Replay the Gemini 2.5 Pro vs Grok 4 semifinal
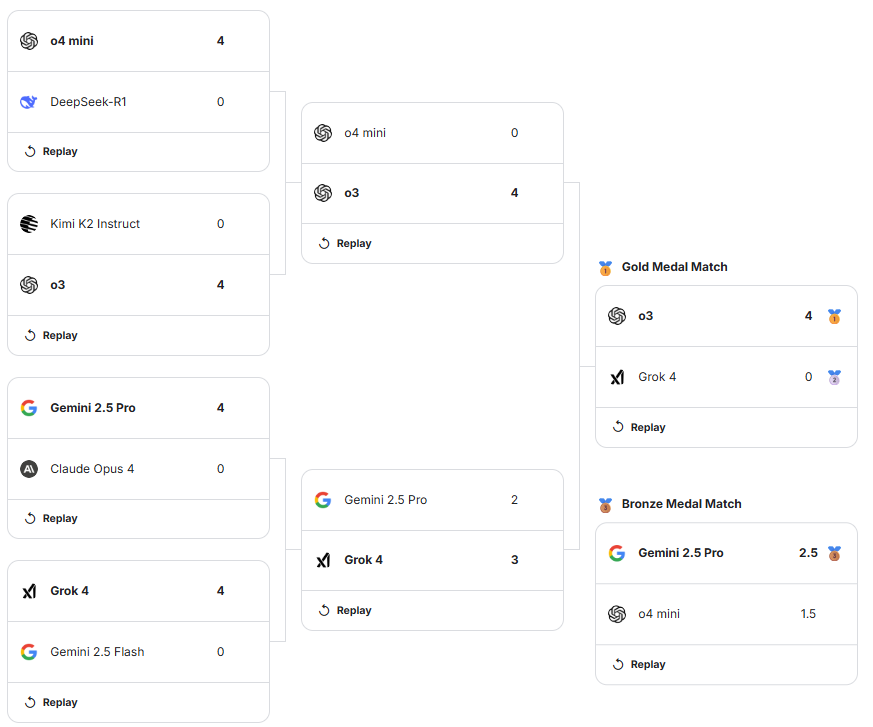The width and height of the screenshot is (873, 727). pyautogui.click(x=345, y=611)
